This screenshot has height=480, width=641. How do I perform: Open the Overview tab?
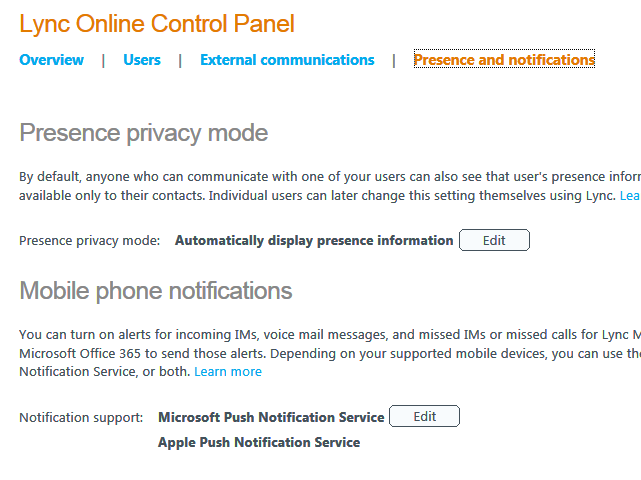(51, 60)
